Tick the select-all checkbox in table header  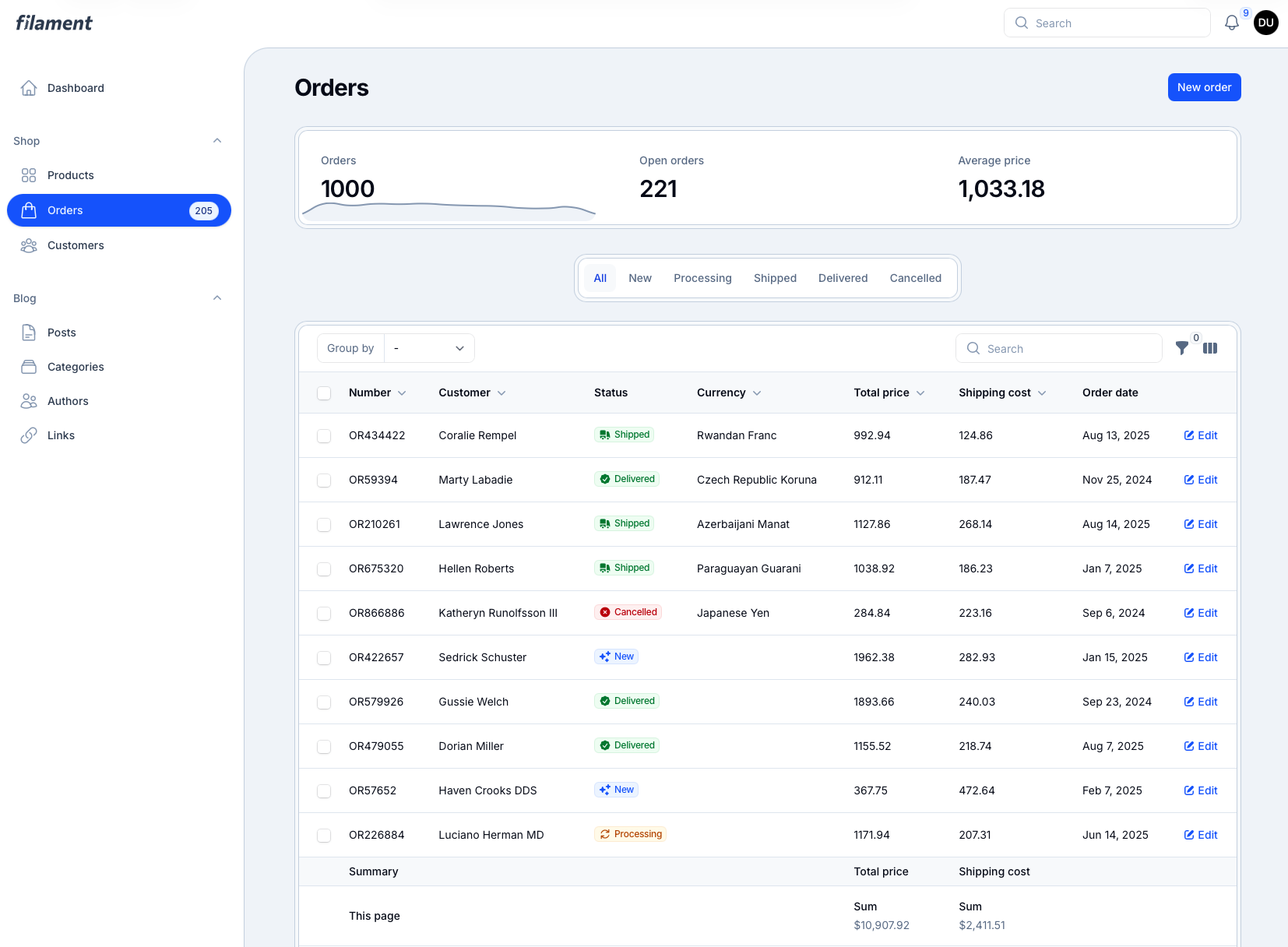coord(324,393)
